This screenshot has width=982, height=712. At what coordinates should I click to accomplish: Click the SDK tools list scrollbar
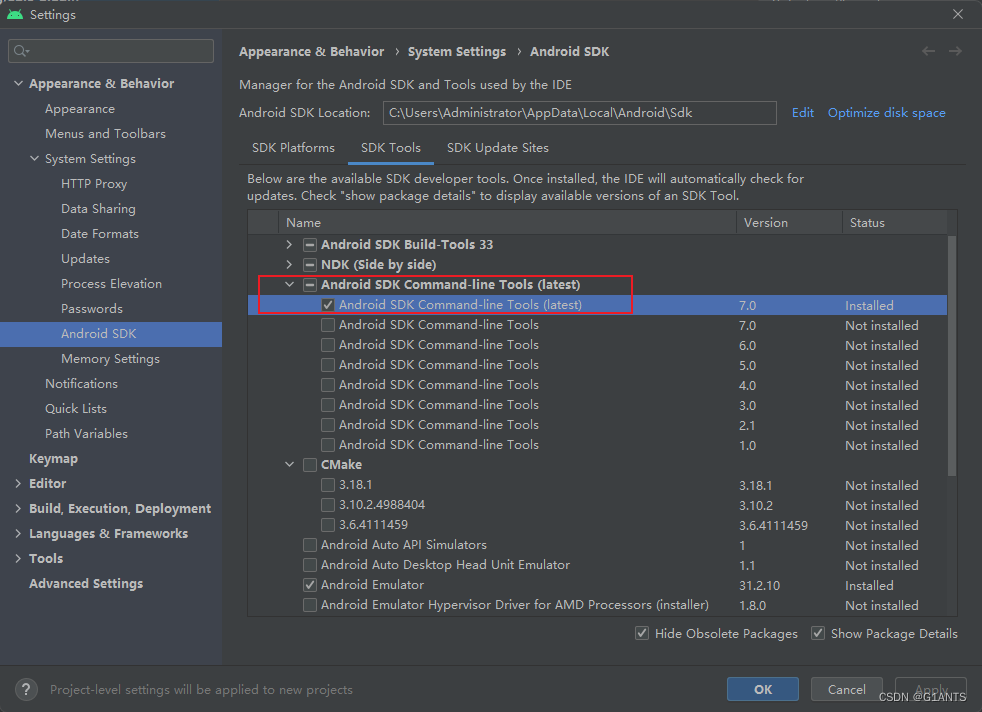click(x=952, y=356)
